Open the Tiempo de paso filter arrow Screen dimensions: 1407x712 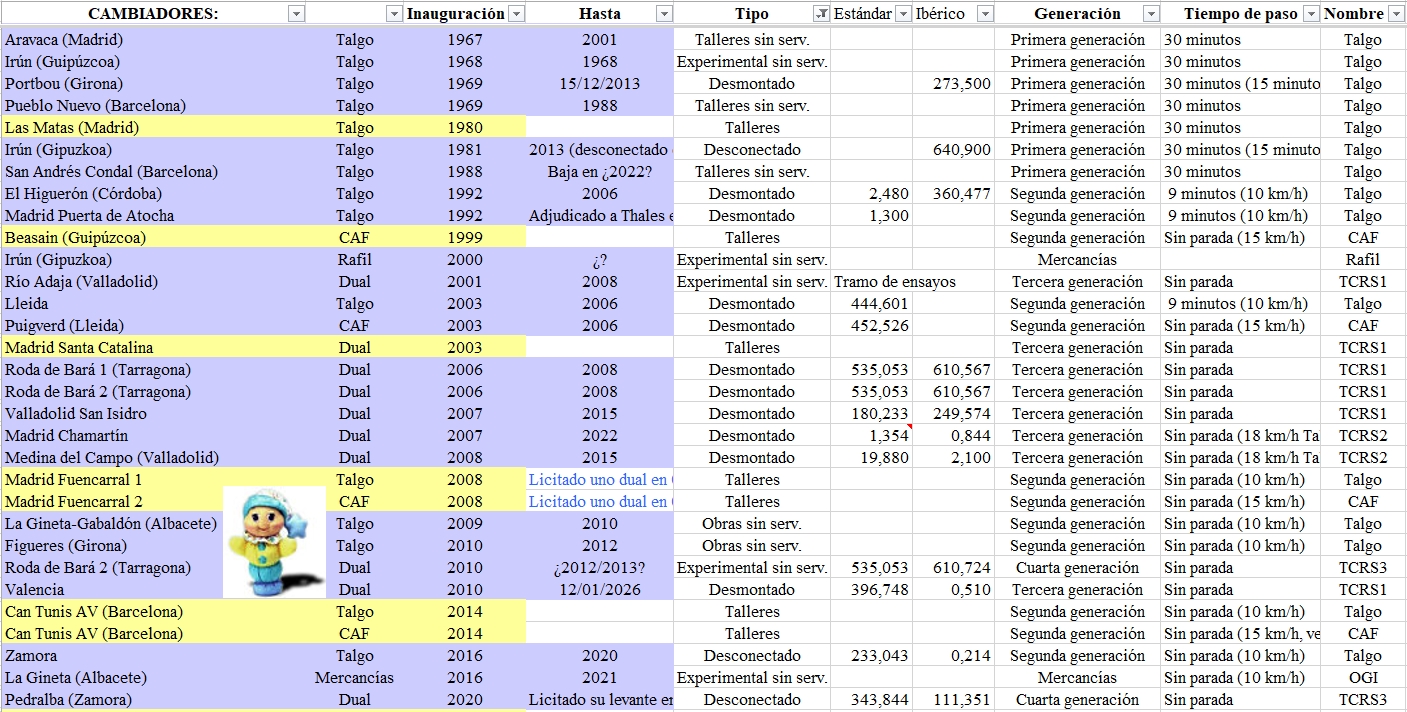click(x=1310, y=14)
